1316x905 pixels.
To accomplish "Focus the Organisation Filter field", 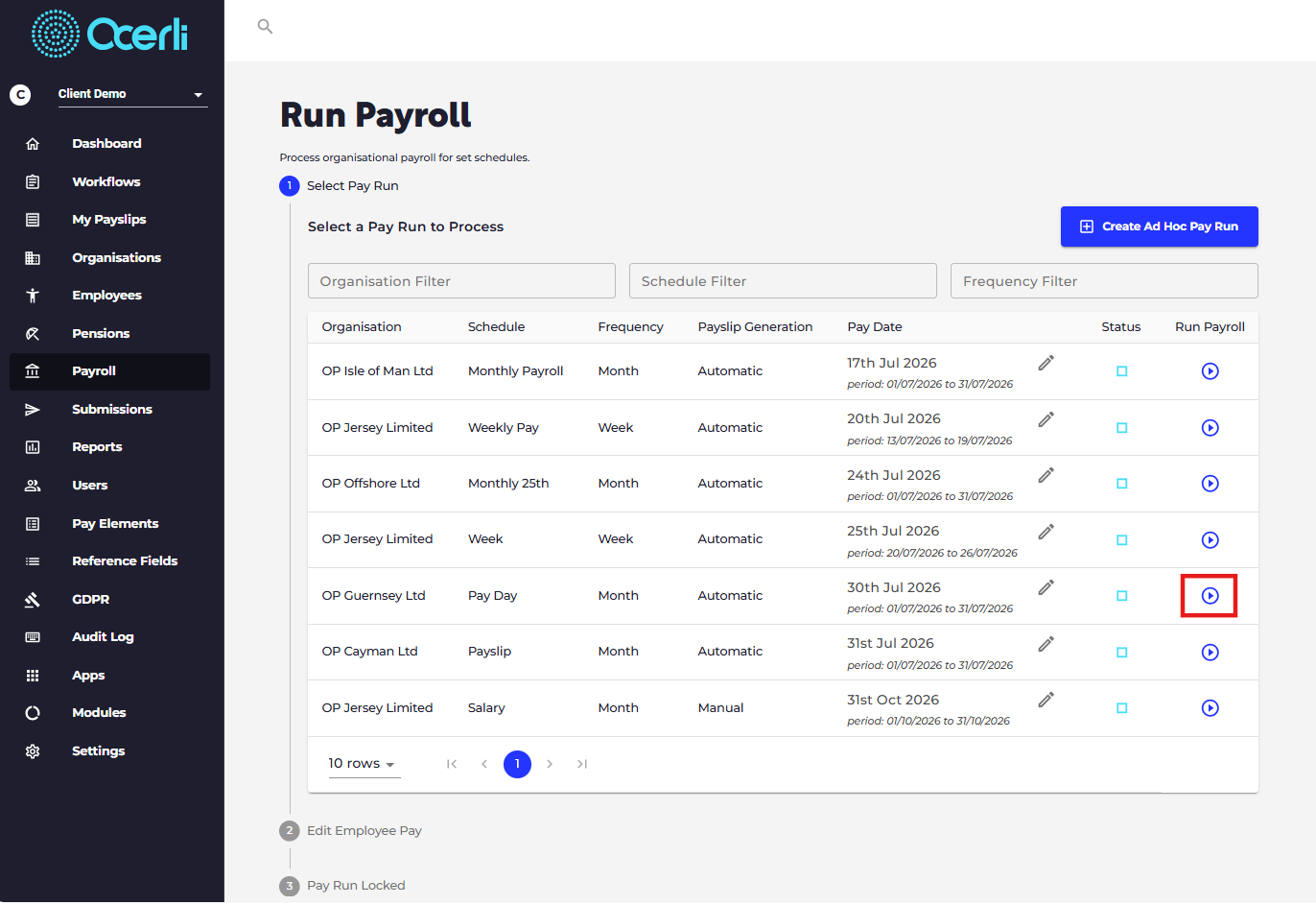I will click(461, 281).
